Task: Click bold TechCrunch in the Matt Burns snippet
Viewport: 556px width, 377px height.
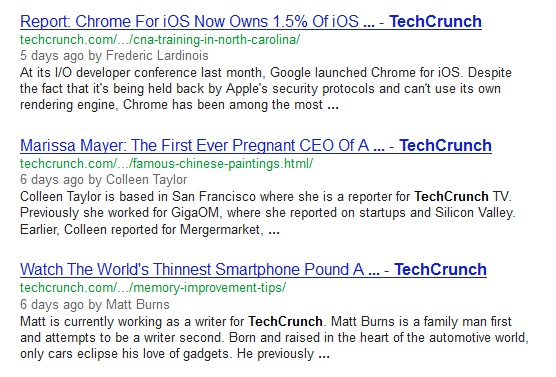Action: [285, 321]
